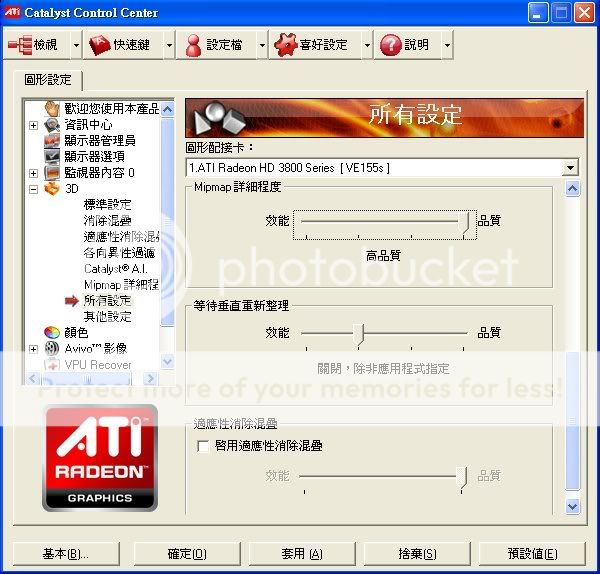
Task: Click the 顯示器管理員 display manager icon
Action: pos(52,141)
